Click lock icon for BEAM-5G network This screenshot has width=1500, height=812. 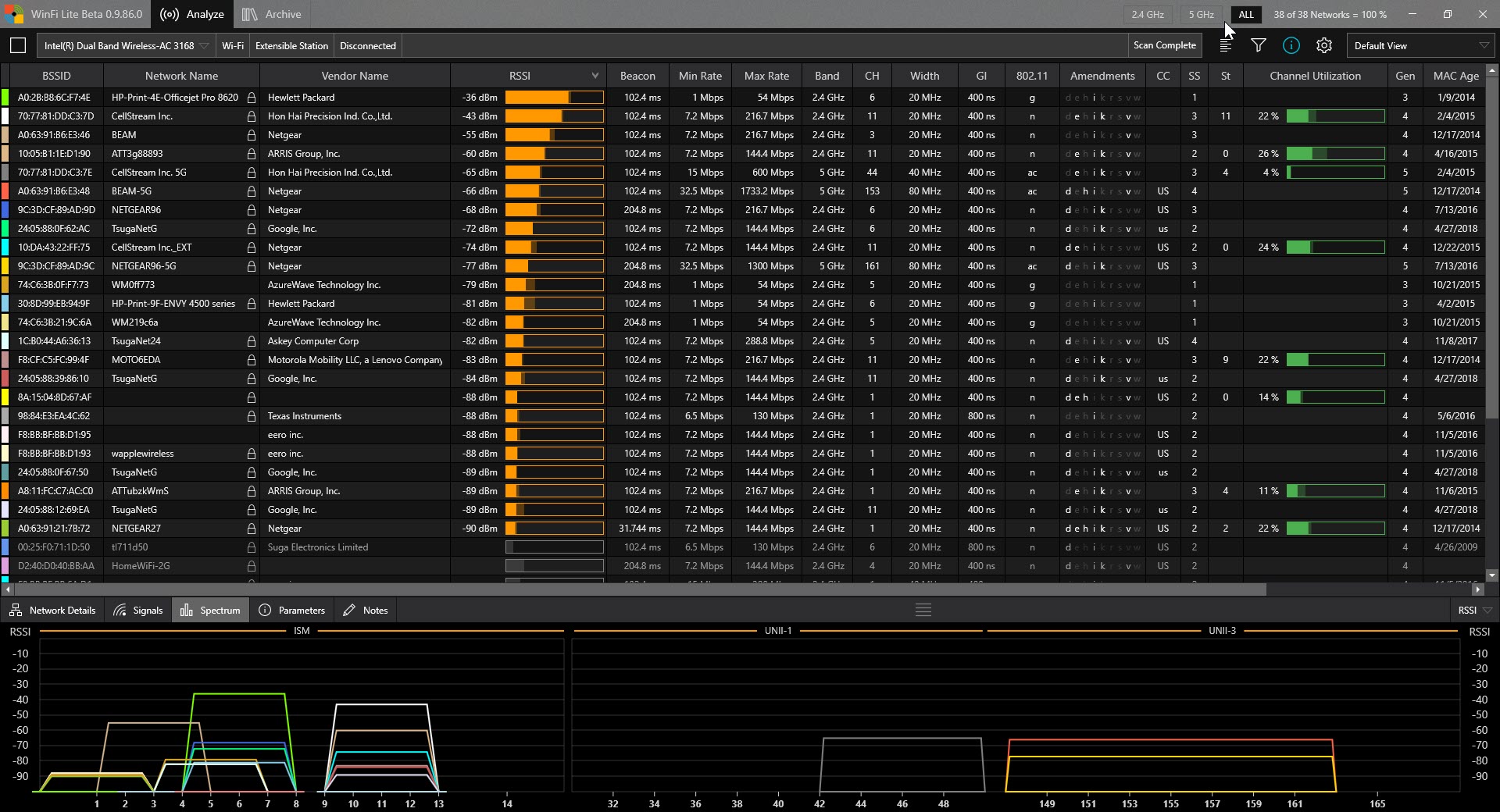coord(252,191)
